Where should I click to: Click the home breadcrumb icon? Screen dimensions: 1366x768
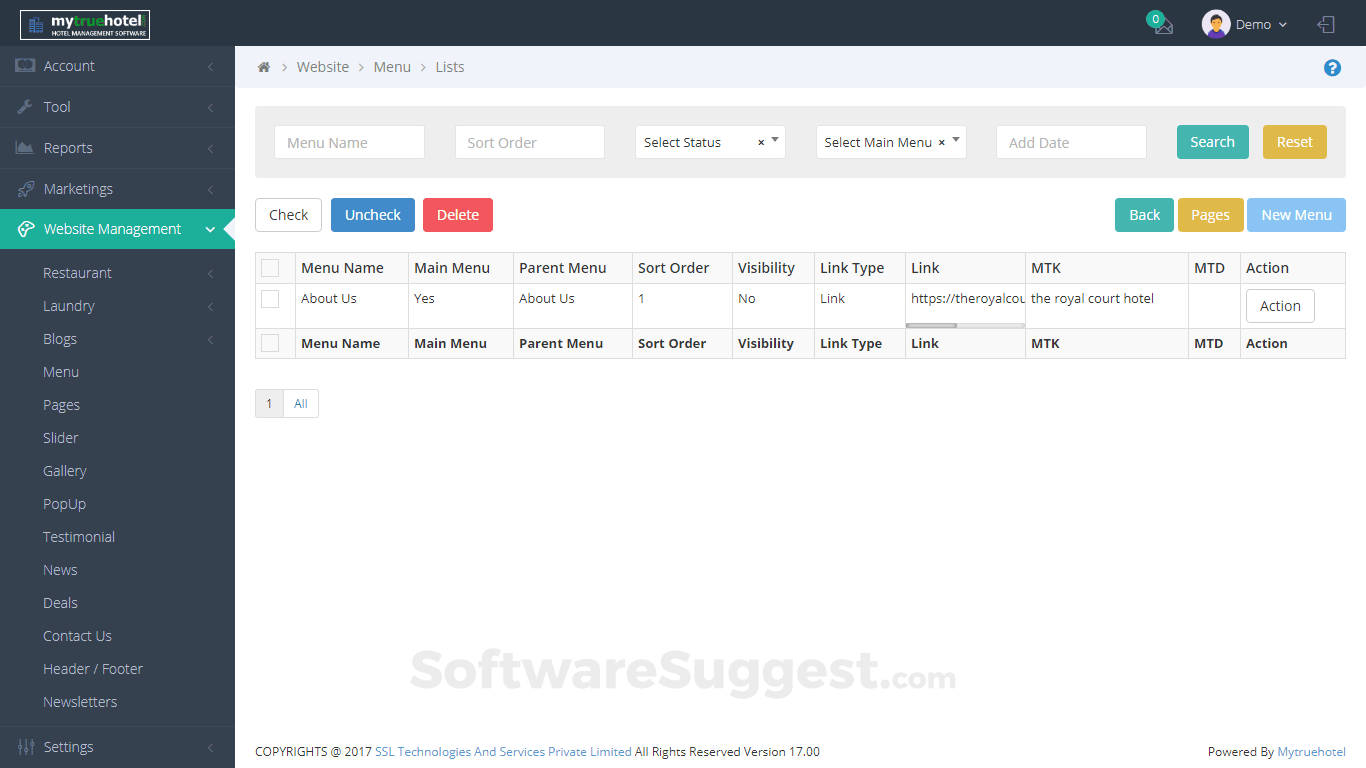click(263, 66)
